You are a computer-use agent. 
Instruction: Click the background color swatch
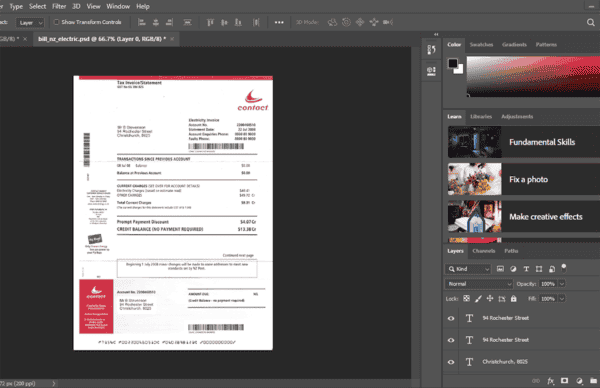(x=460, y=70)
